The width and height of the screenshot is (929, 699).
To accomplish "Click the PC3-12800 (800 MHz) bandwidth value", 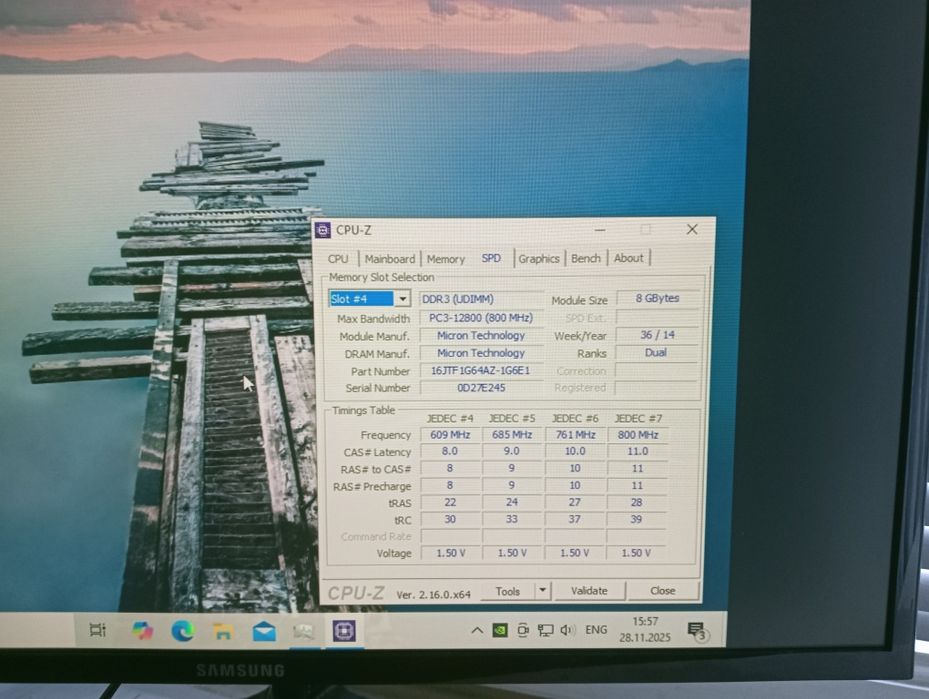I will 481,318.
